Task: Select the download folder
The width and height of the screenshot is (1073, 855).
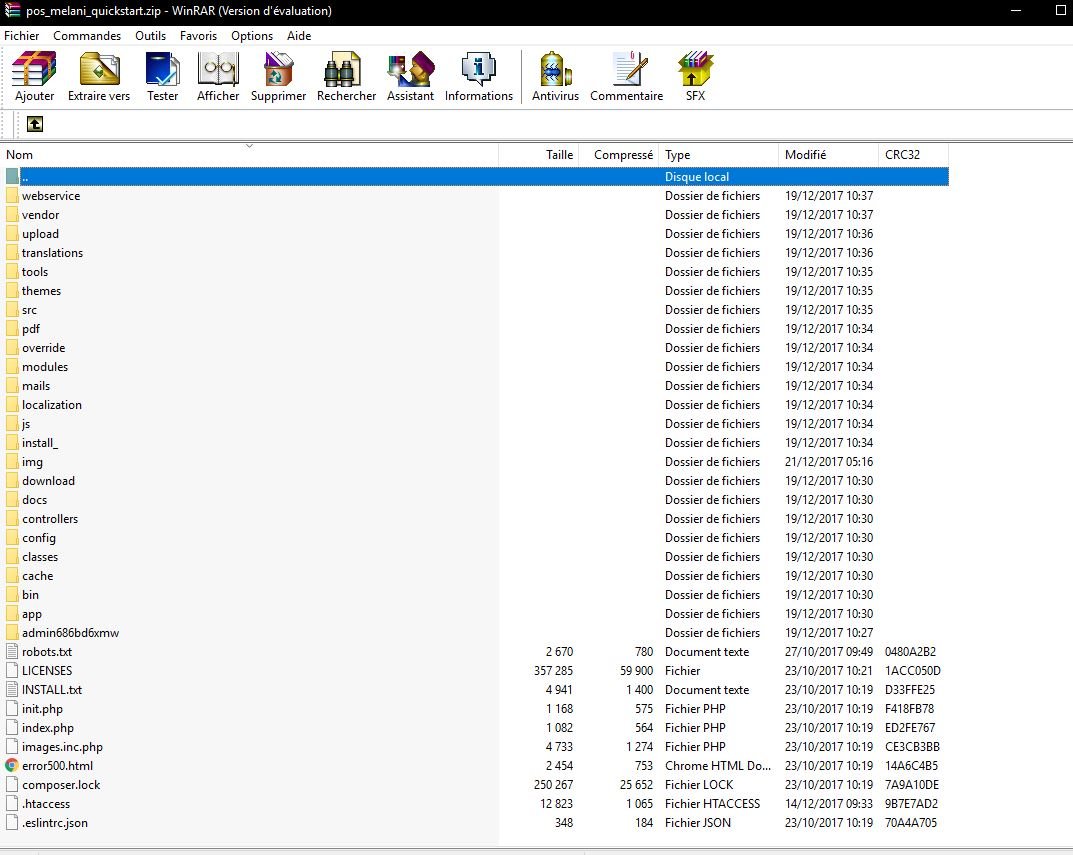Action: click(48, 481)
